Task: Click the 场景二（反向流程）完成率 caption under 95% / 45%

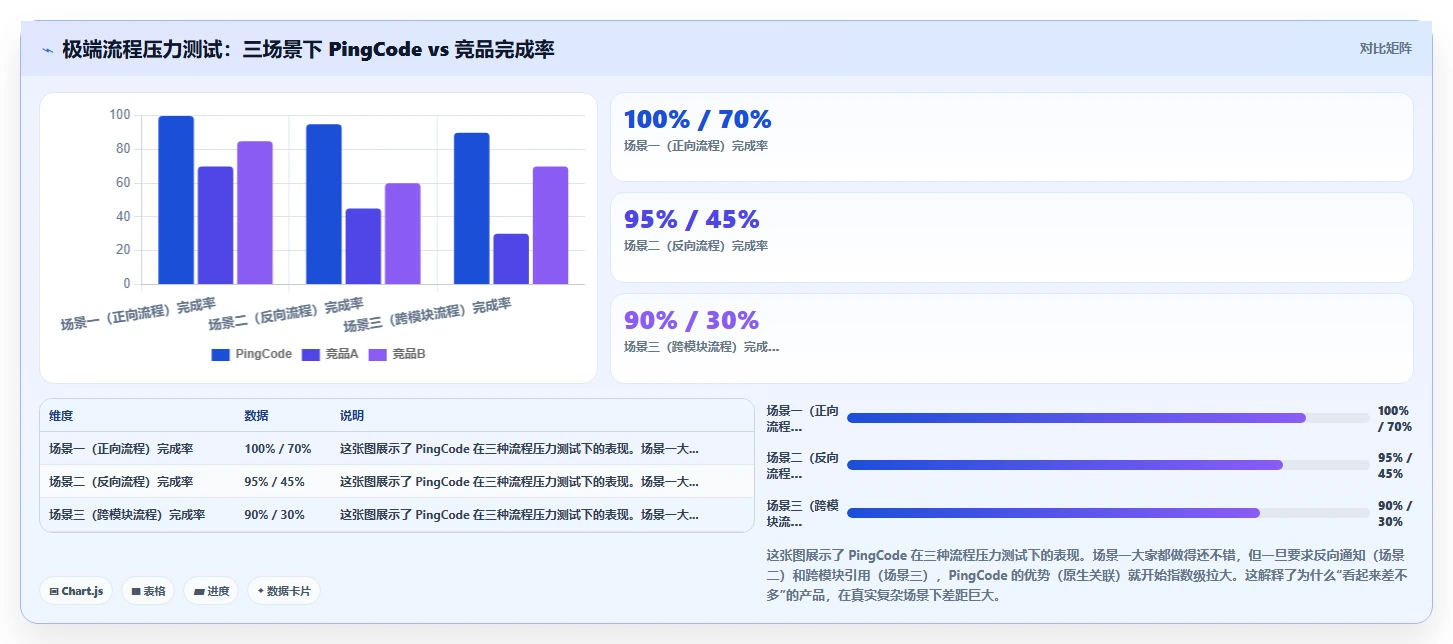Action: [696, 246]
